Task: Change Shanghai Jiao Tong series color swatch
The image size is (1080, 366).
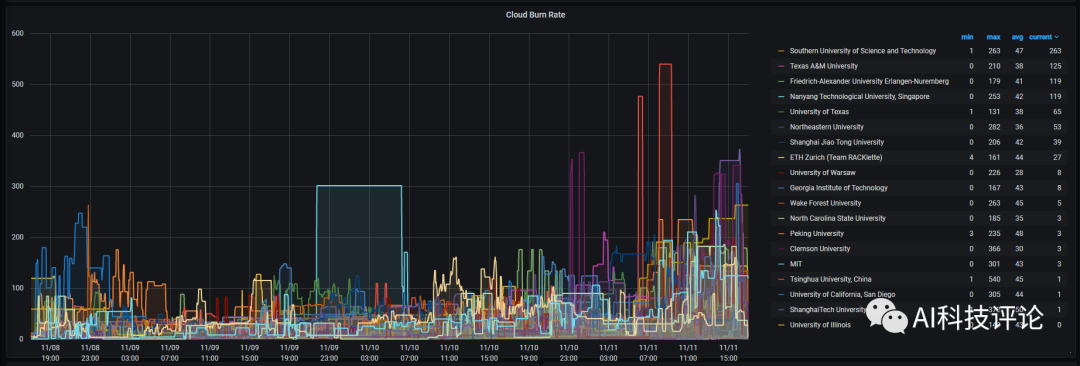Action: (781, 142)
